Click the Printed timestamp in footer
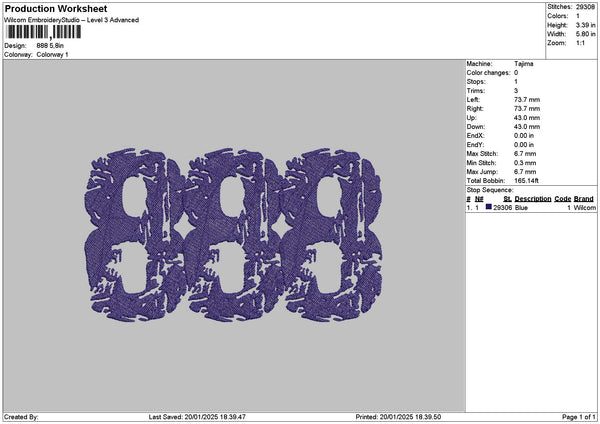Viewport: 600px width, 424px height. pos(397,417)
